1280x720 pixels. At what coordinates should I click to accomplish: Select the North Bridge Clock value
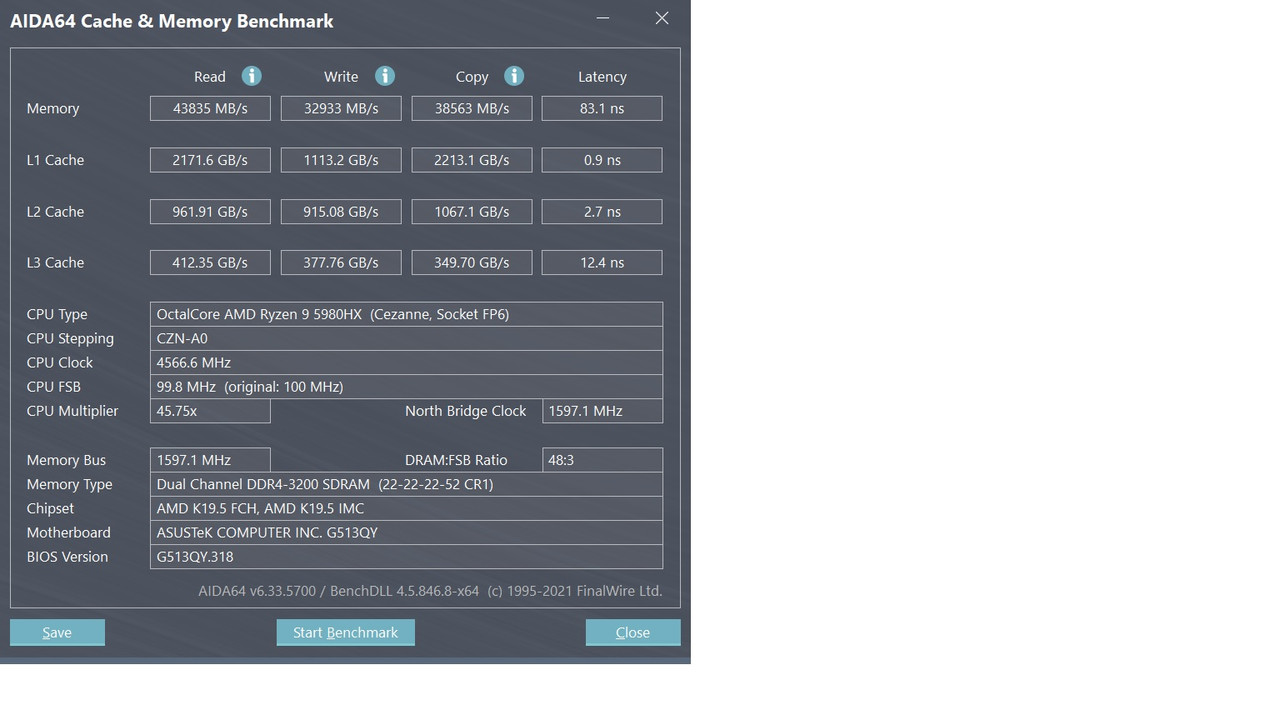pyautogui.click(x=602, y=411)
